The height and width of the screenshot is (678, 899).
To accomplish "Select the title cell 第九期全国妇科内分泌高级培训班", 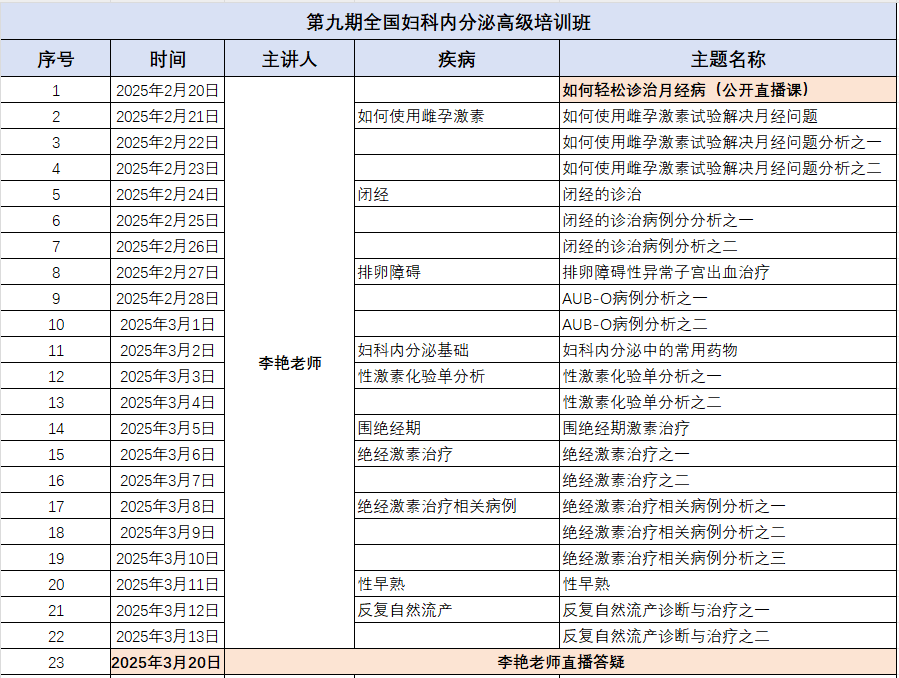I will coord(448,22).
